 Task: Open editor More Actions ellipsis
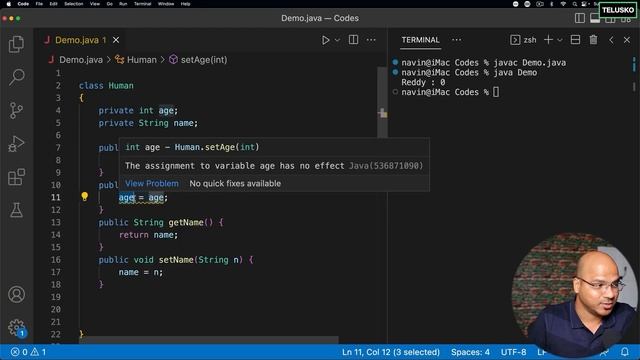click(x=371, y=40)
